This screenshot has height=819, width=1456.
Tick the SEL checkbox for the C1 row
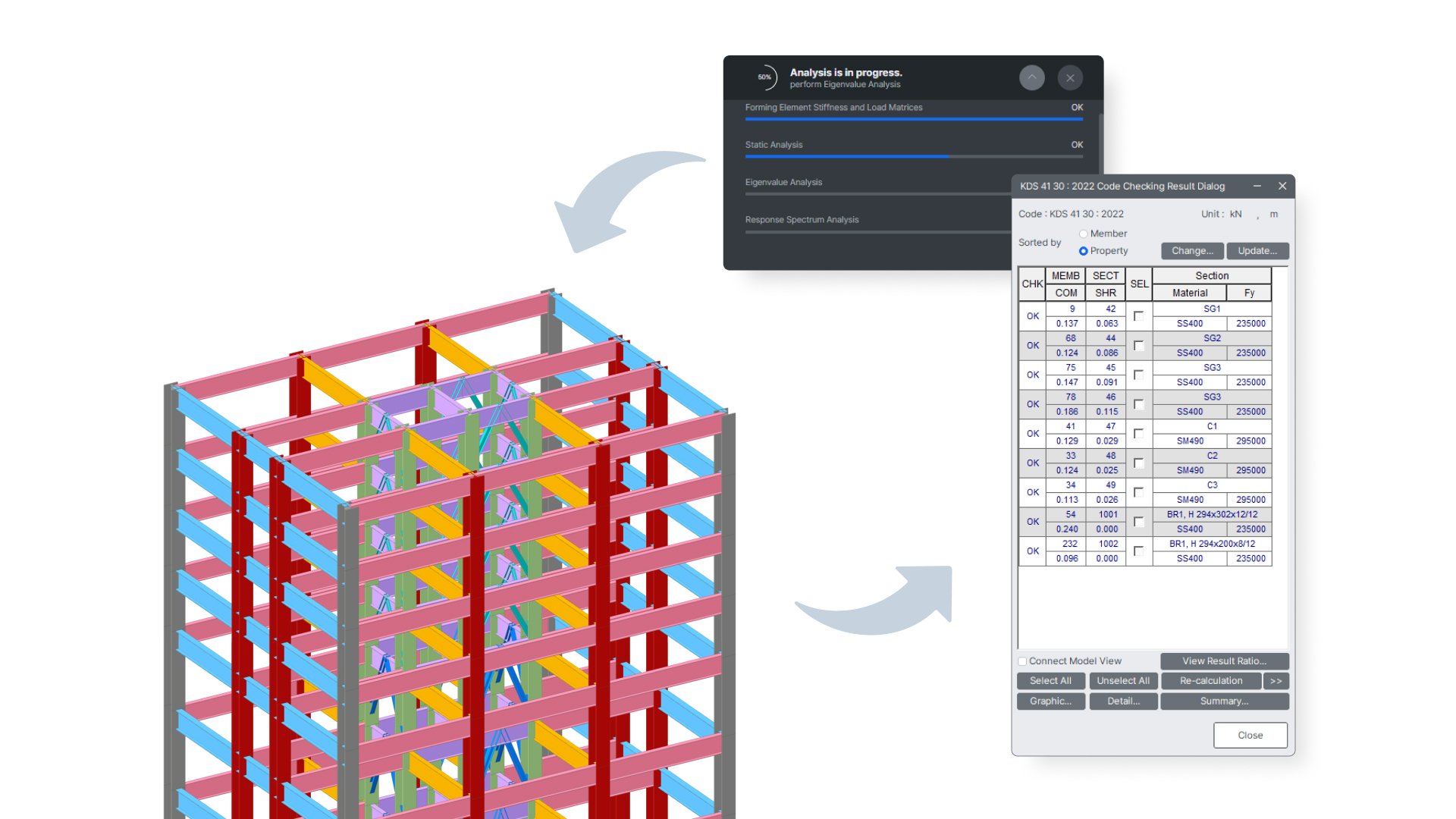pyautogui.click(x=1138, y=434)
